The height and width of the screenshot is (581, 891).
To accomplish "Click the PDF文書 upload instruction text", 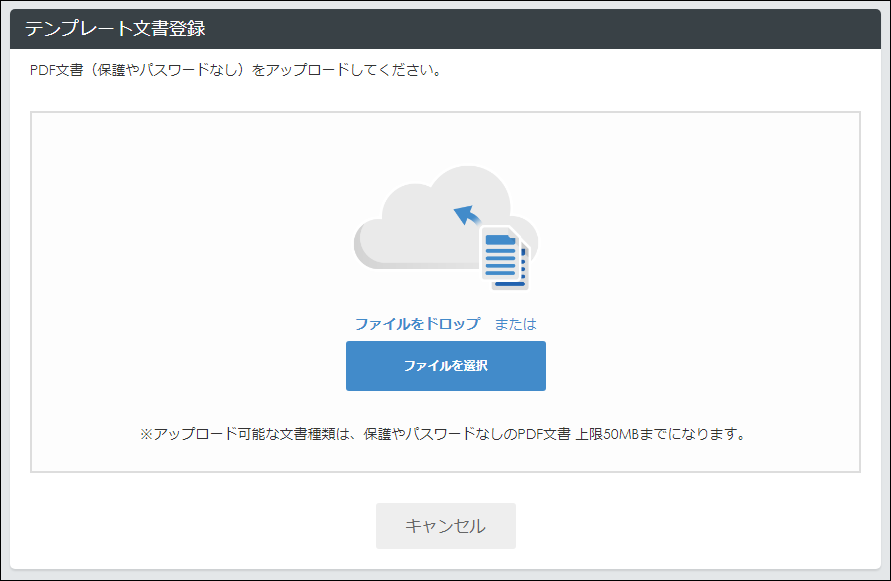I will click(x=236, y=70).
